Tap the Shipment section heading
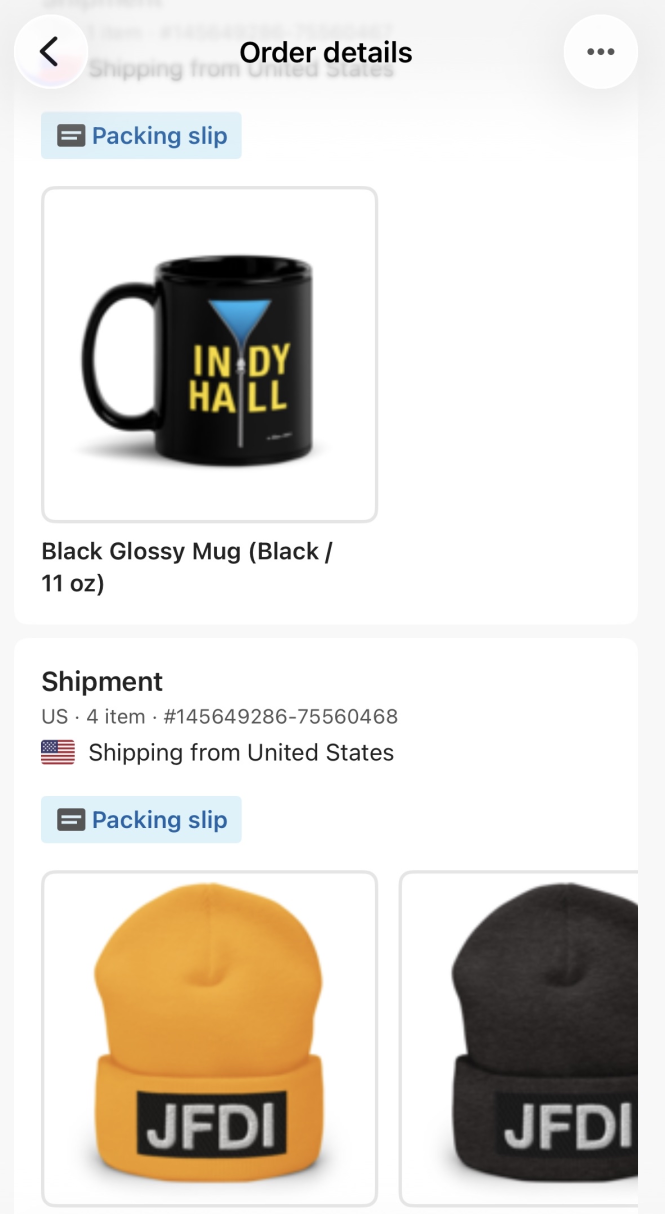The height and width of the screenshot is (1214, 665). [x=101, y=681]
